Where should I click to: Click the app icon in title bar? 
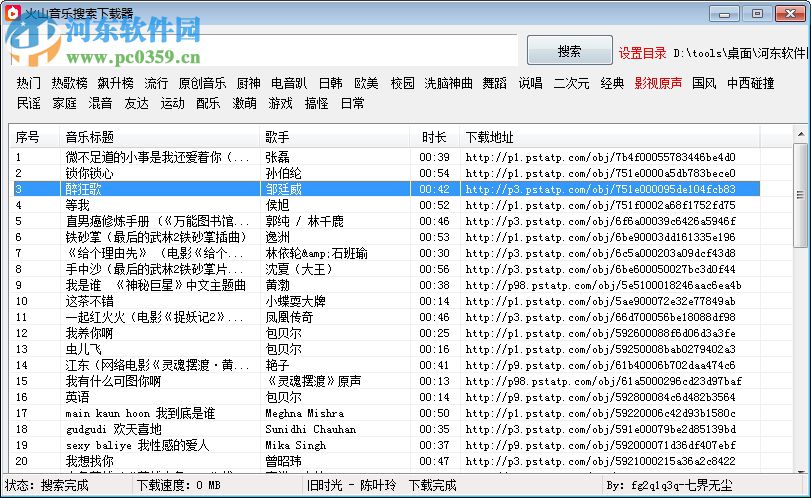coord(12,12)
